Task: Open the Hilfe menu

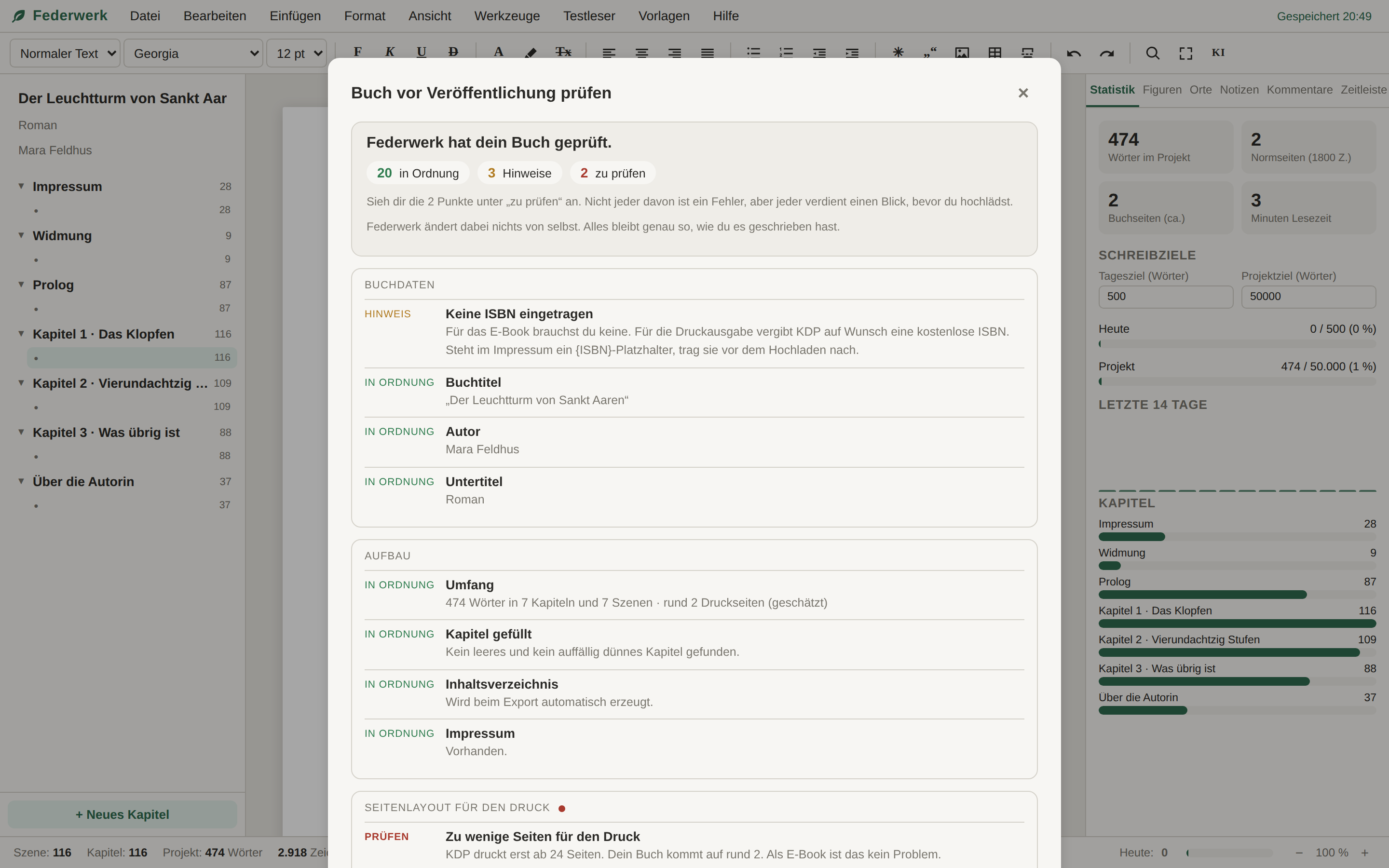Action: point(726,16)
